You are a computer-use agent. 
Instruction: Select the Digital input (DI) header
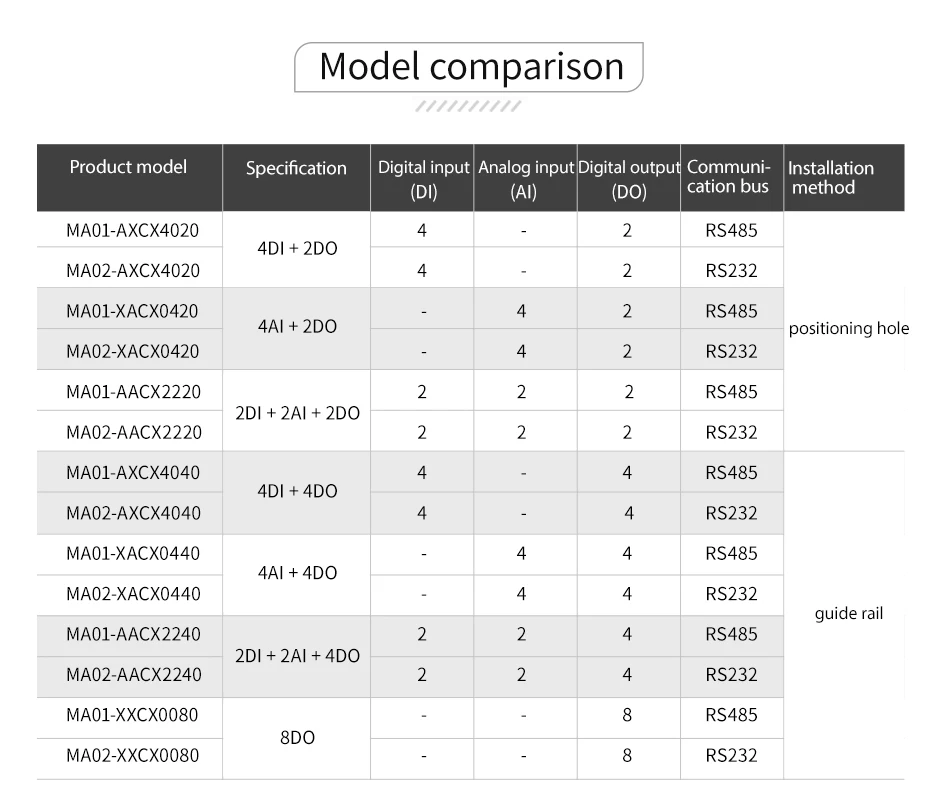(x=424, y=179)
